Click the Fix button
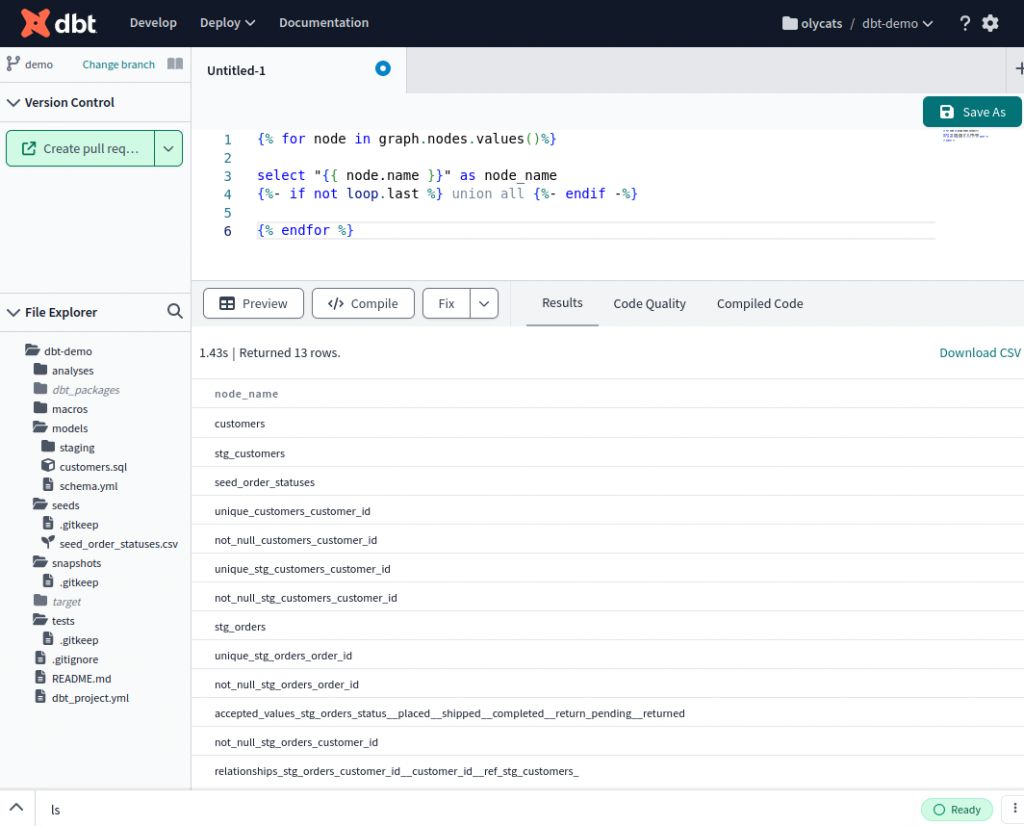Screen dimensions: 1024x826 [446, 304]
